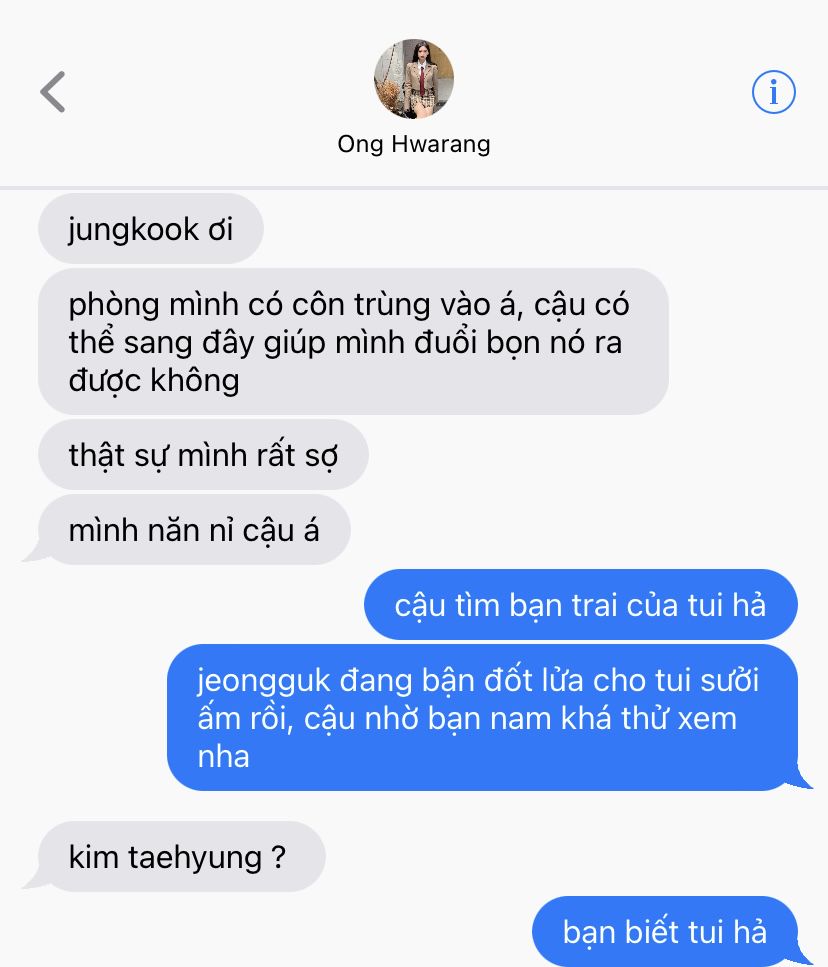The image size is (828, 967).
Task: Tap the word "taehyung" in the gray bubble
Action: pyautogui.click(x=195, y=858)
